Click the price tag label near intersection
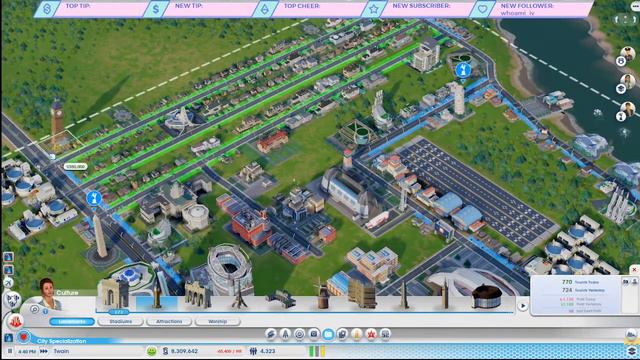Viewport: 640px width, 360px height. click(76, 167)
